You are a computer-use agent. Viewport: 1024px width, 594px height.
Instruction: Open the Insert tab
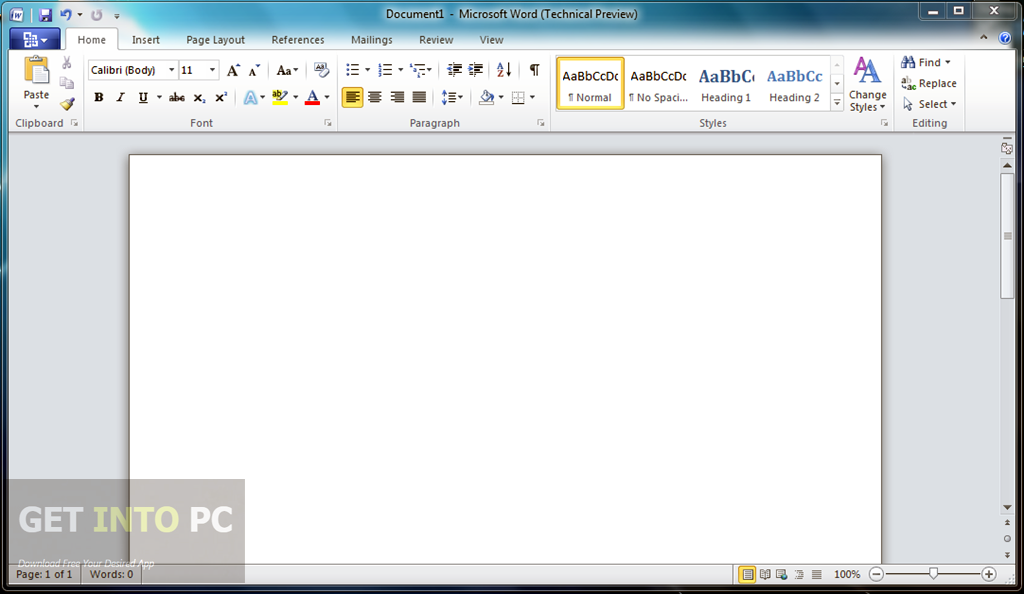146,40
